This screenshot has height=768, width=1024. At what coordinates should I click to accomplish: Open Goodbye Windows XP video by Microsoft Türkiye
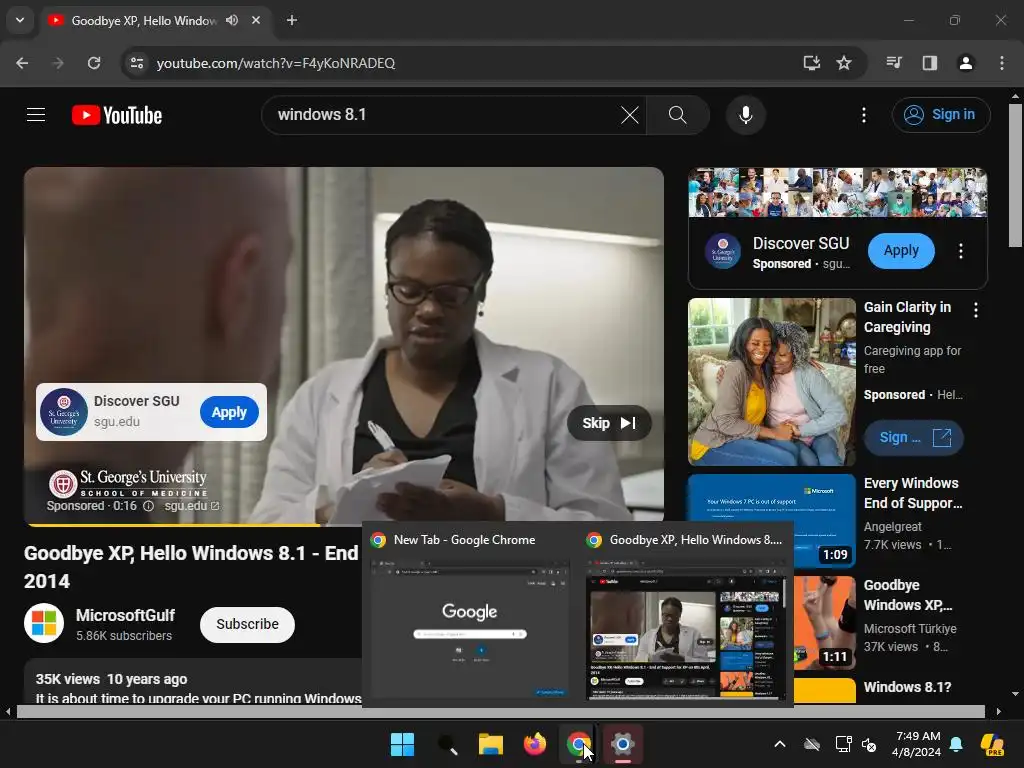tap(908, 595)
